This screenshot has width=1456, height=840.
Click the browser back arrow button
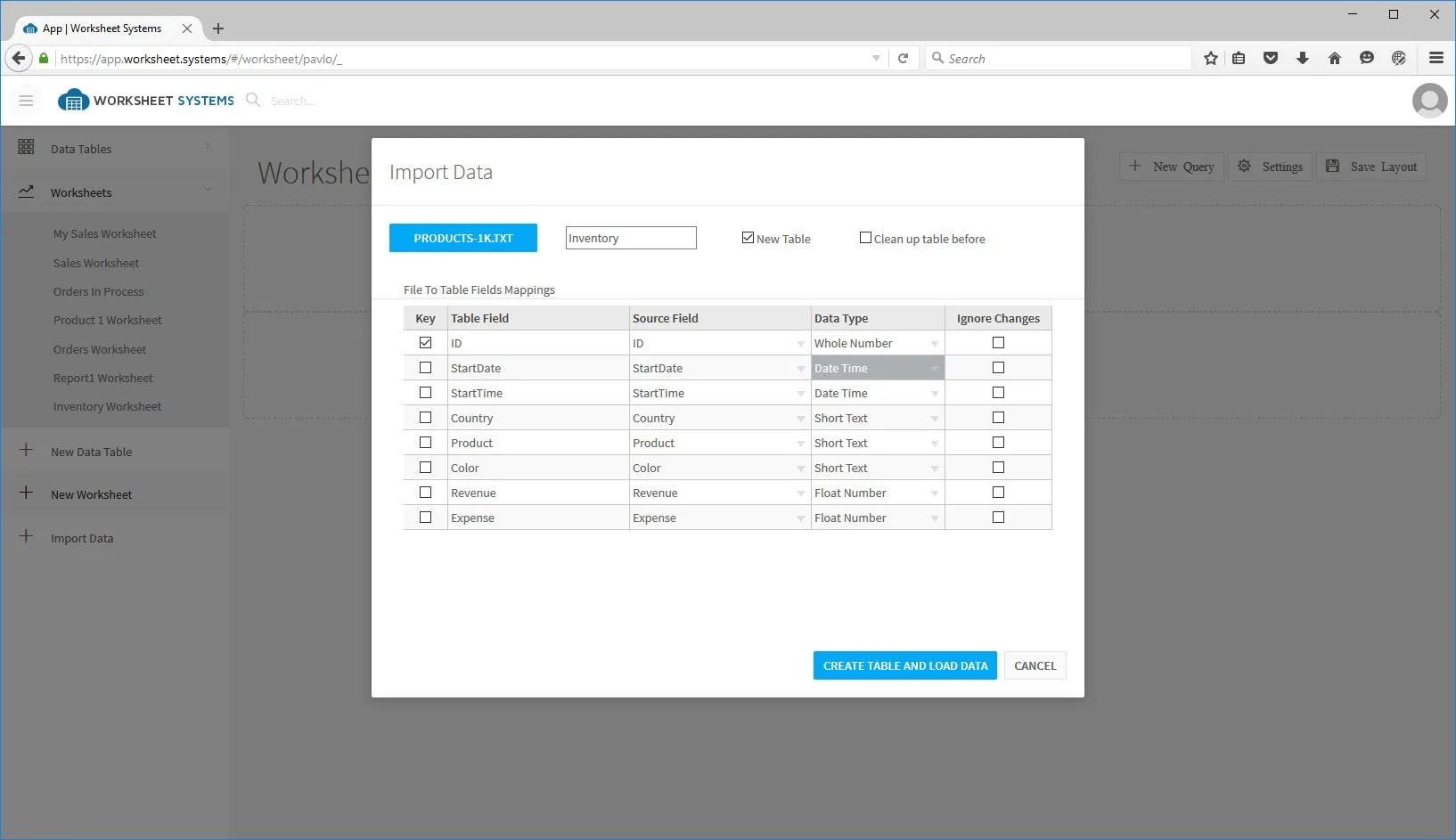click(19, 58)
